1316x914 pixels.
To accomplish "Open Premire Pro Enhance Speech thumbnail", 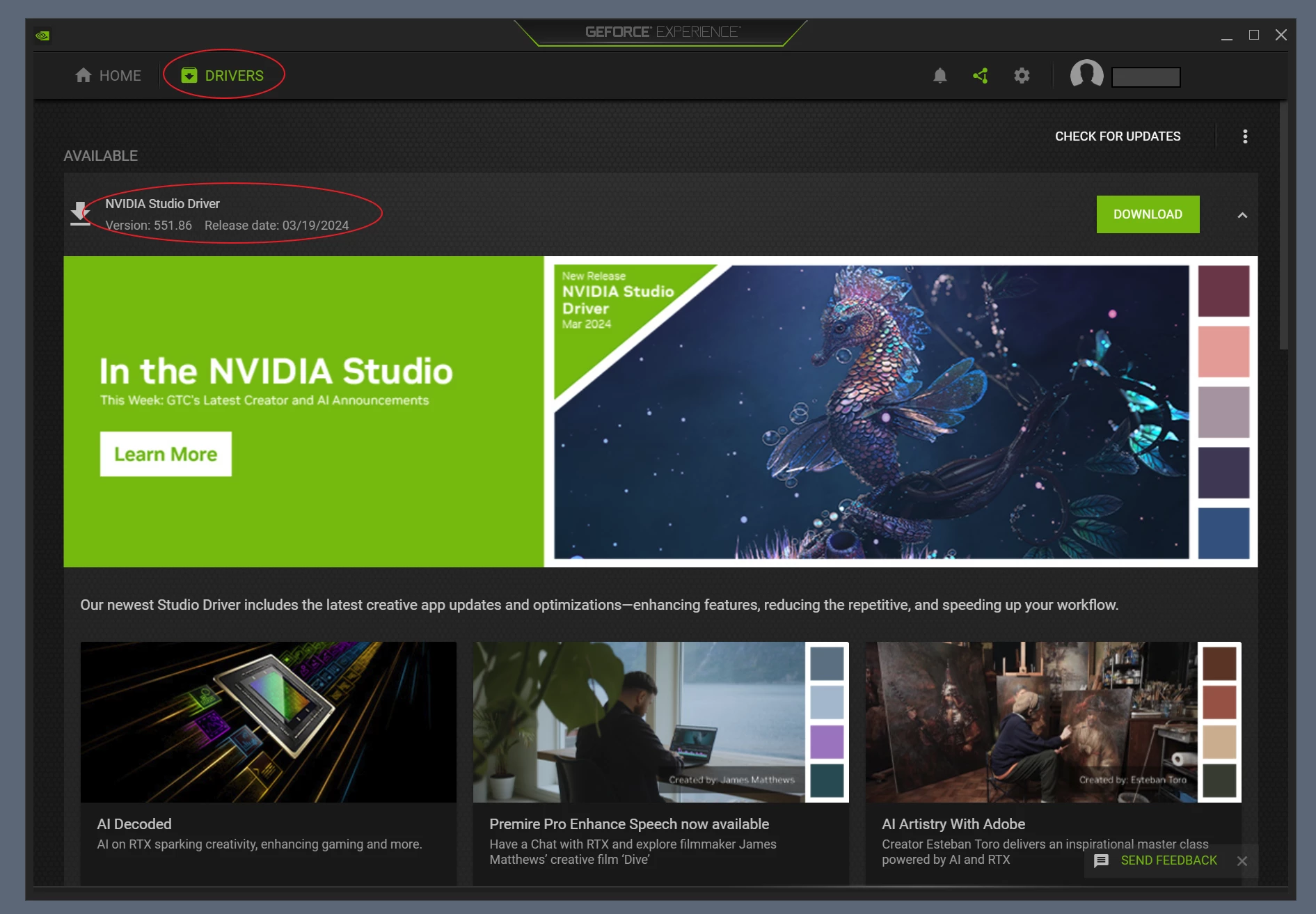I will pos(660,722).
